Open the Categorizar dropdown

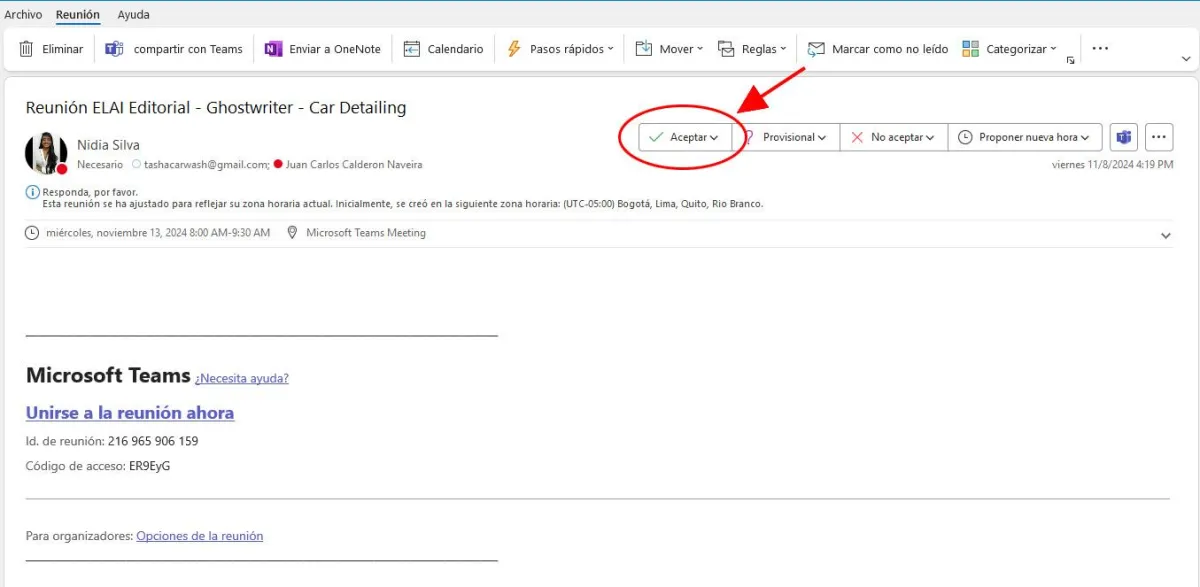point(1053,49)
